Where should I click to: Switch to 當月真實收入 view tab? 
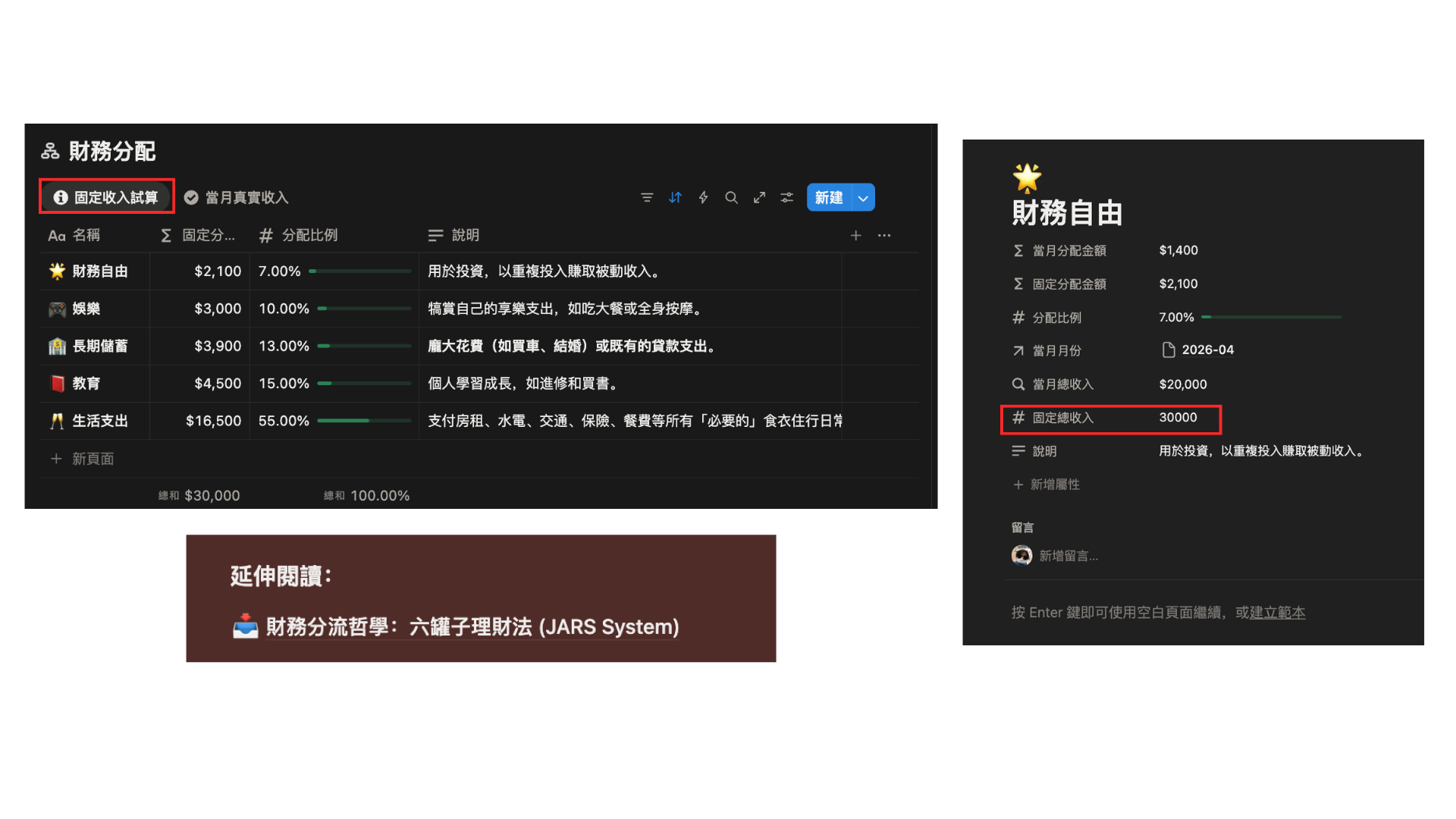pyautogui.click(x=237, y=198)
